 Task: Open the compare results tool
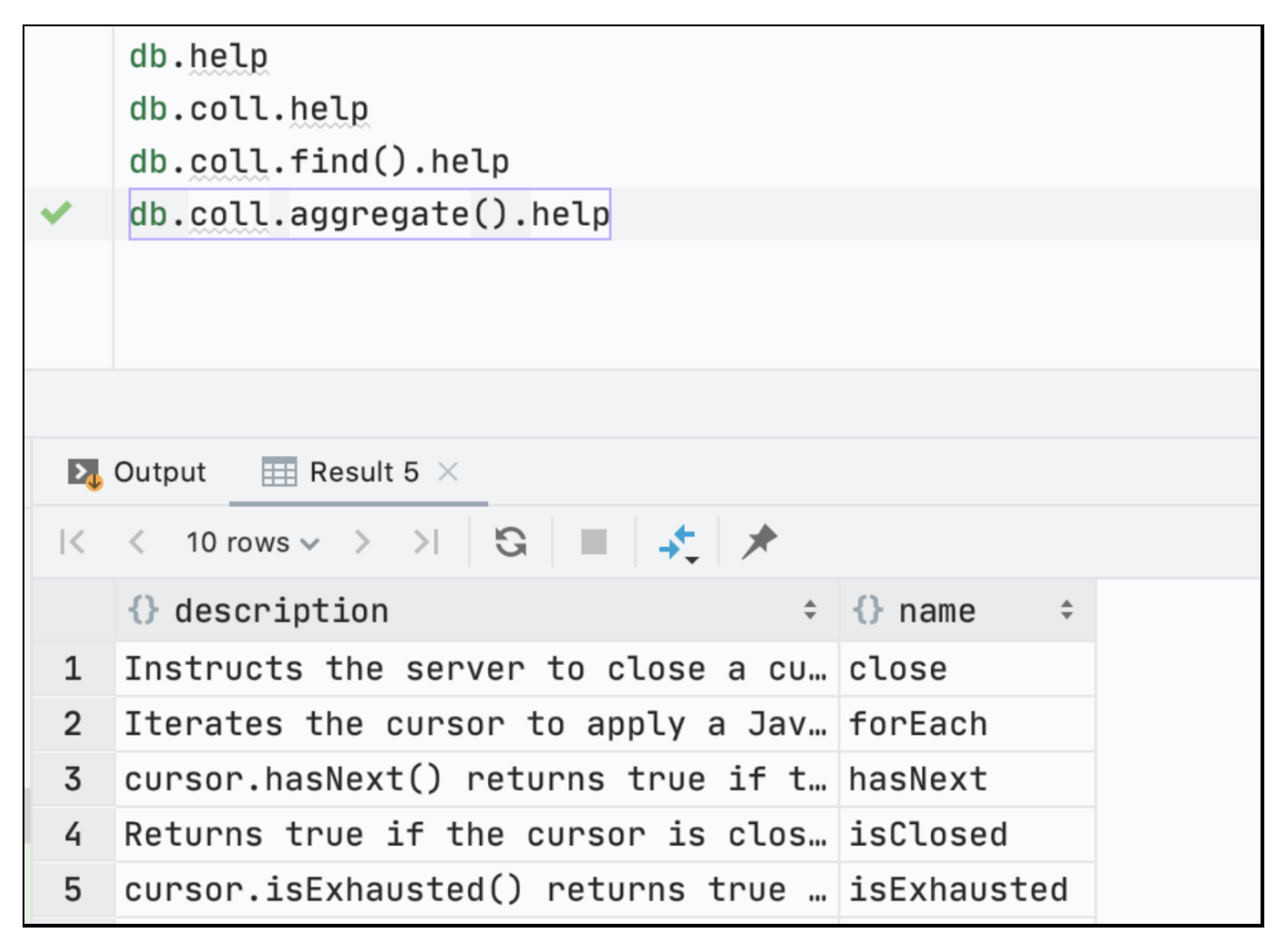click(677, 542)
